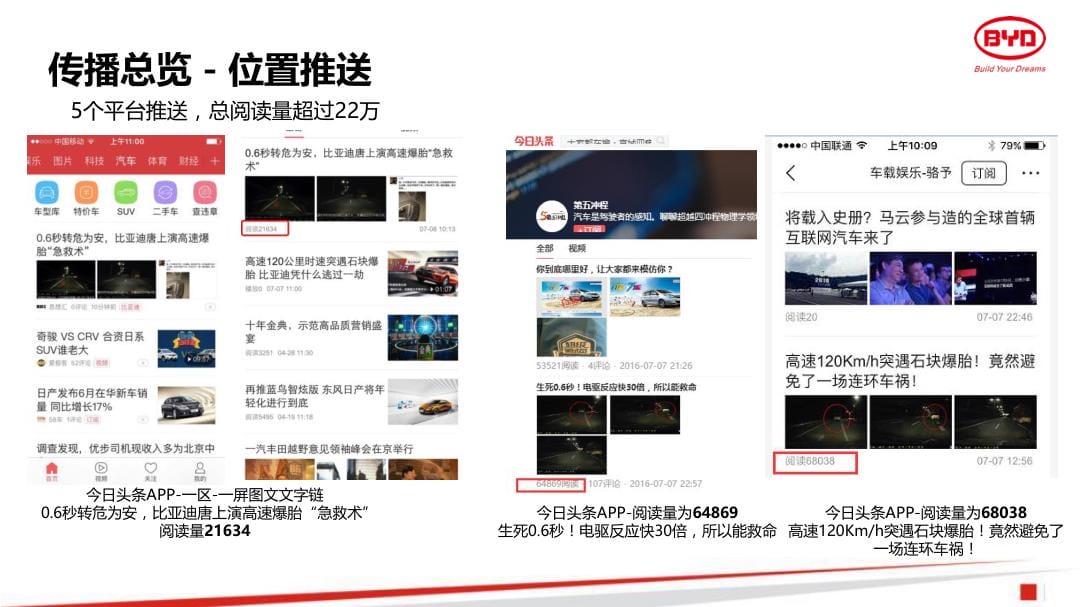Open the Nissan sedan thumbnail
This screenshot has height=607, width=1080.
click(x=187, y=405)
